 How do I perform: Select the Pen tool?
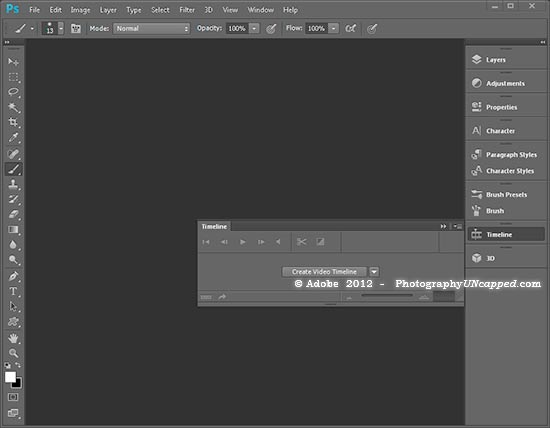pyautogui.click(x=13, y=276)
